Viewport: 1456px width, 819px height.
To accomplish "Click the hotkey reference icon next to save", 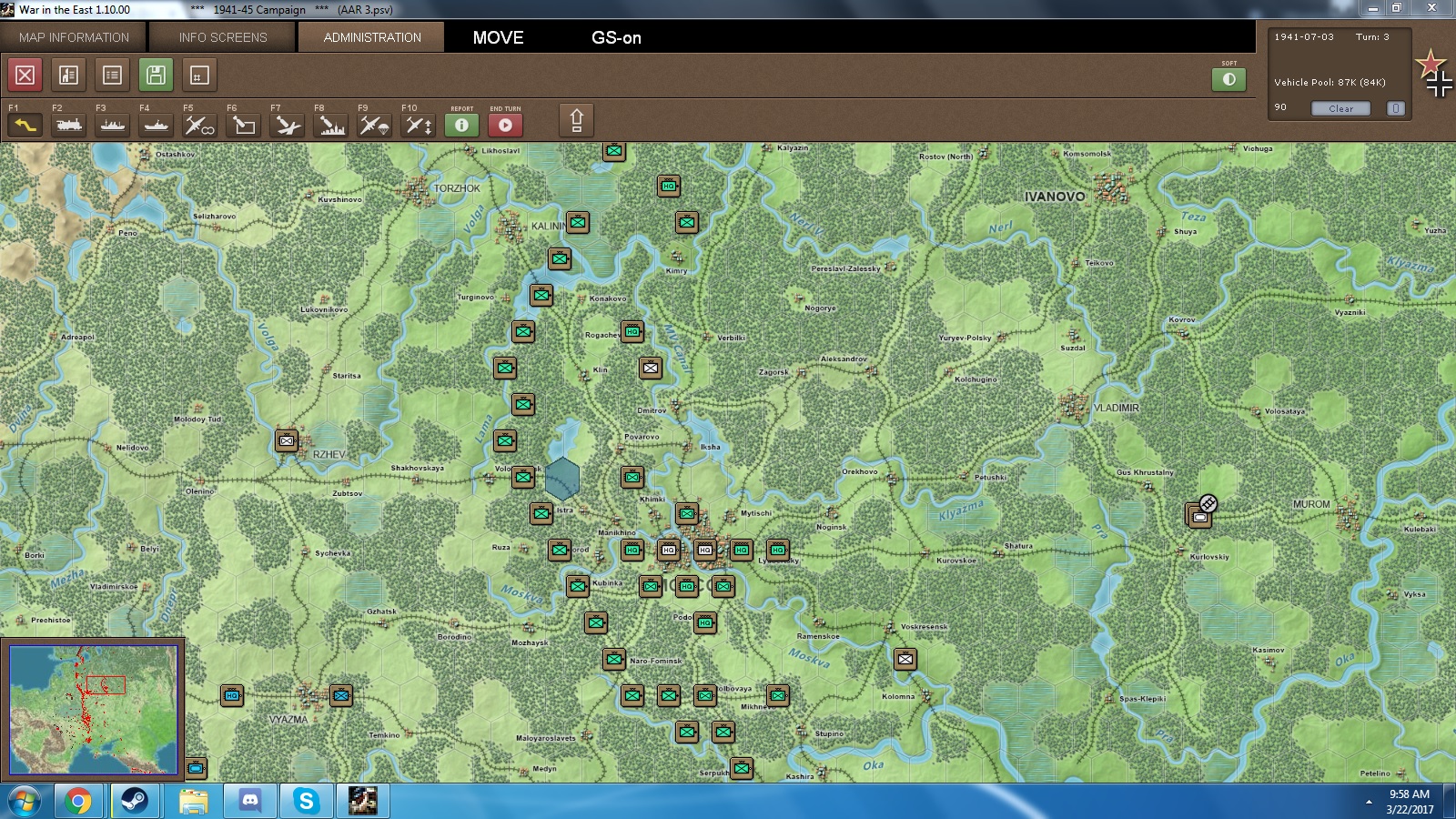I will coord(199,75).
